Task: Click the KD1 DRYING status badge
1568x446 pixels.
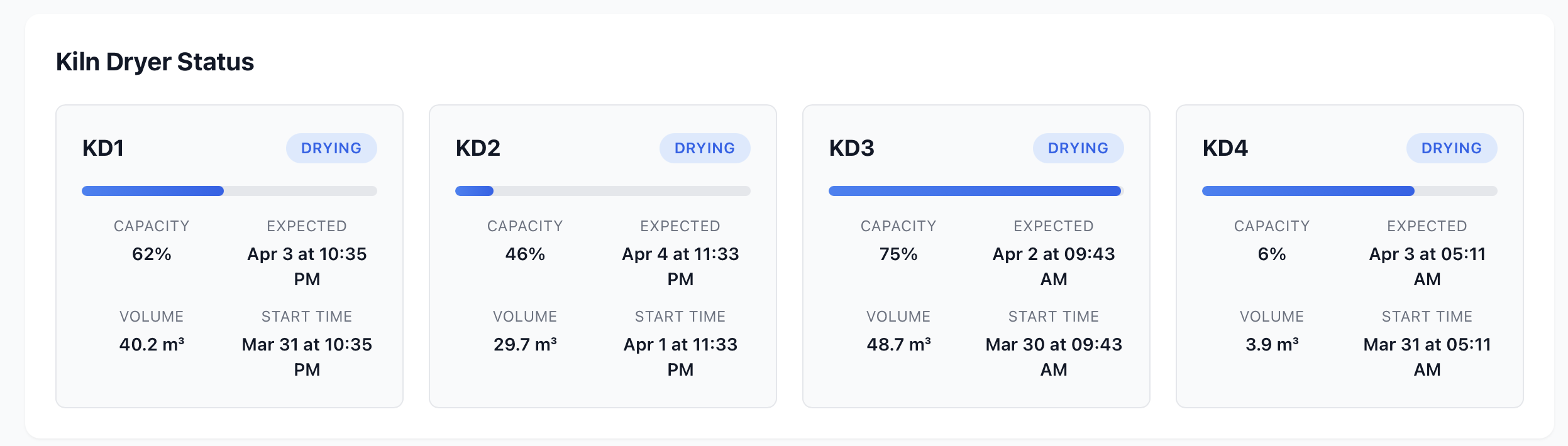Action: 331,148
